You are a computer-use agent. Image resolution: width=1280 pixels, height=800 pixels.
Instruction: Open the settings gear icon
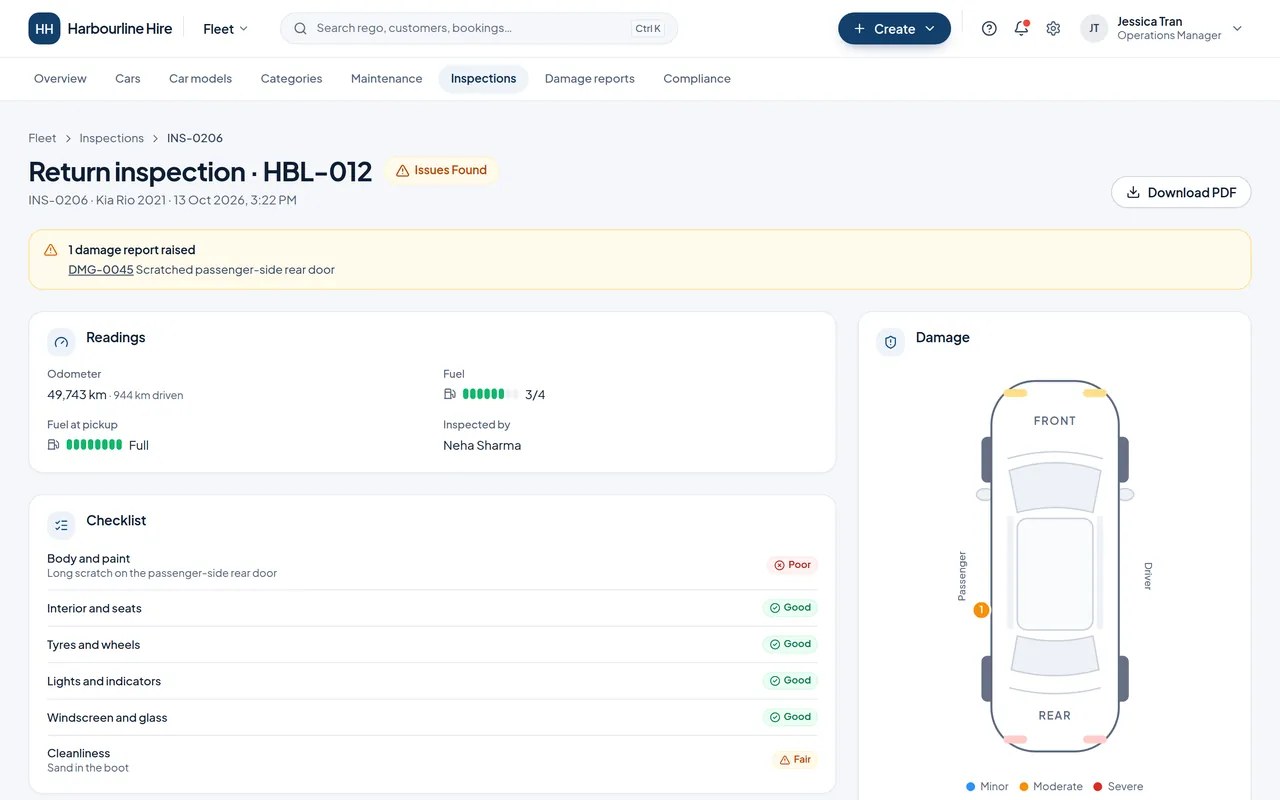pos(1053,29)
